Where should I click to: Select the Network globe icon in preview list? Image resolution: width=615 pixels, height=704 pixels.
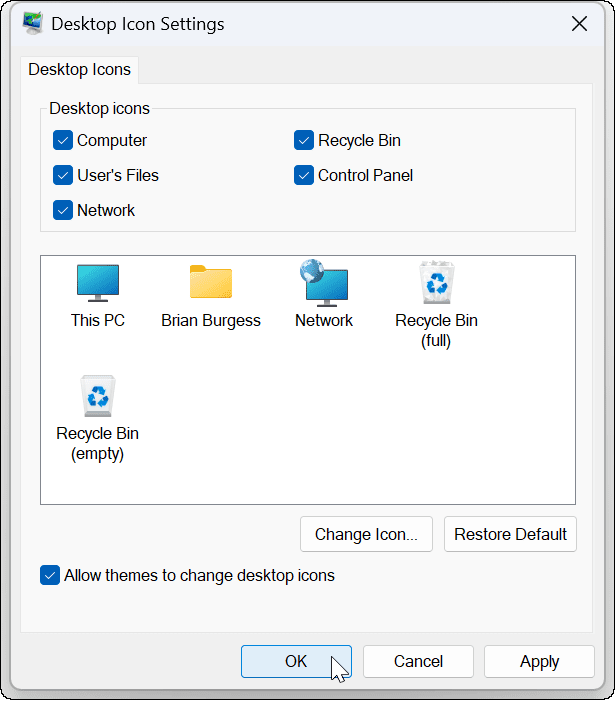(x=324, y=283)
